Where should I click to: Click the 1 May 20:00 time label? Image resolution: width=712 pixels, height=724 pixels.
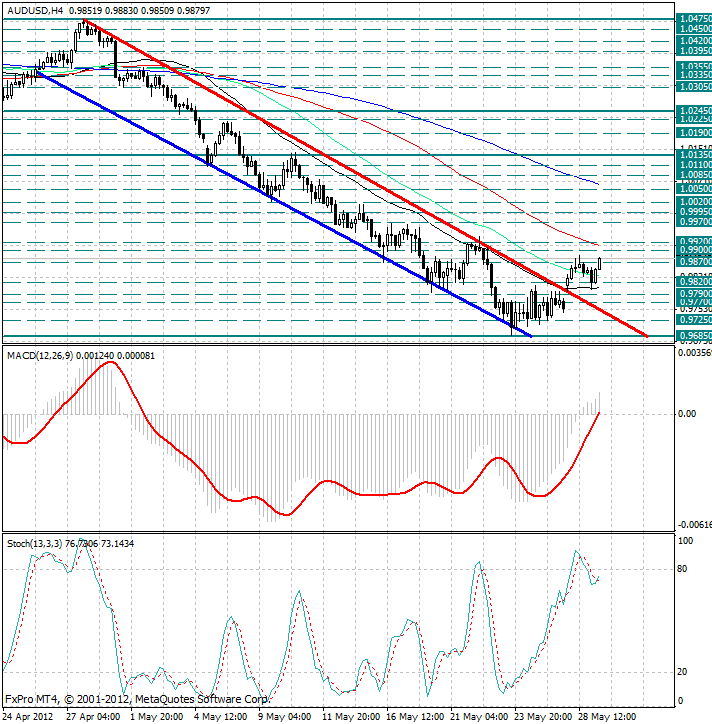tap(157, 717)
